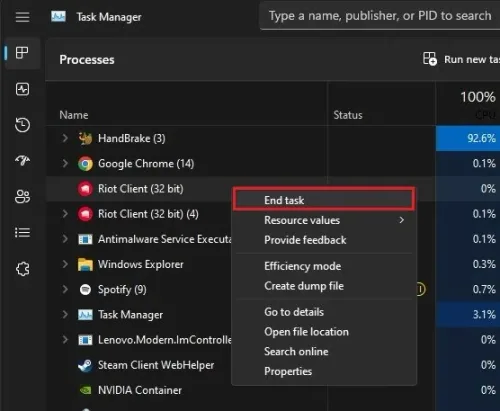Click the selected Riot Client icon
The image size is (500, 411).
click(85, 189)
